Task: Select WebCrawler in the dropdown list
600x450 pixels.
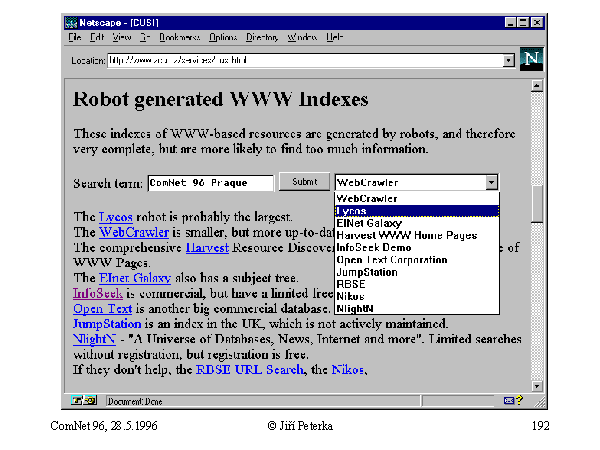Action: [x=417, y=199]
